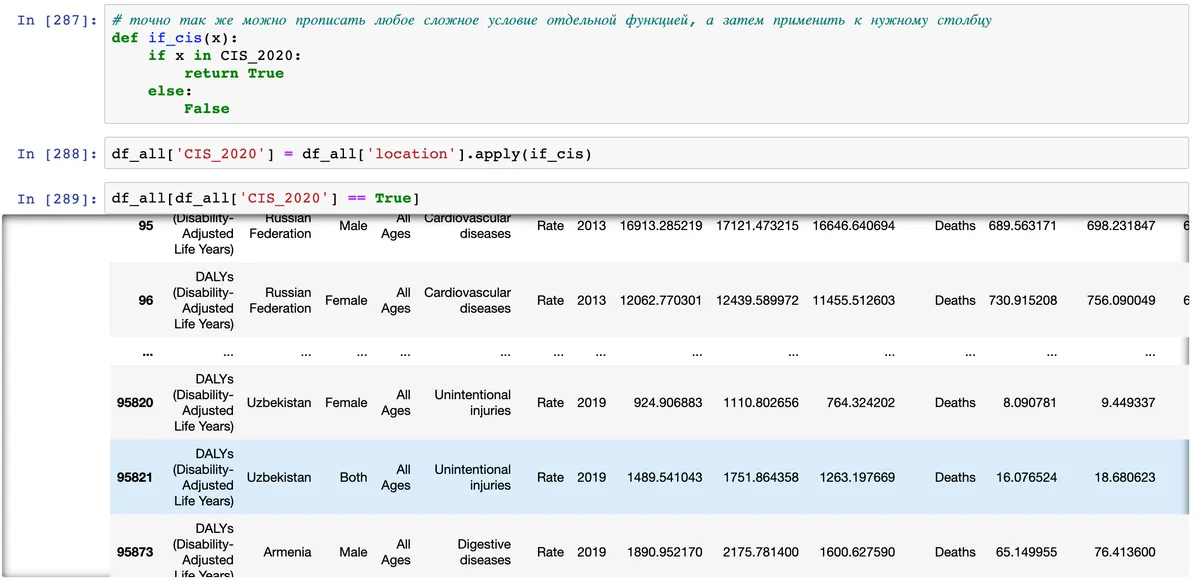Focus the code cell defining if_cis function
Image resolution: width=1200 pixels, height=584 pixels.
[640, 65]
